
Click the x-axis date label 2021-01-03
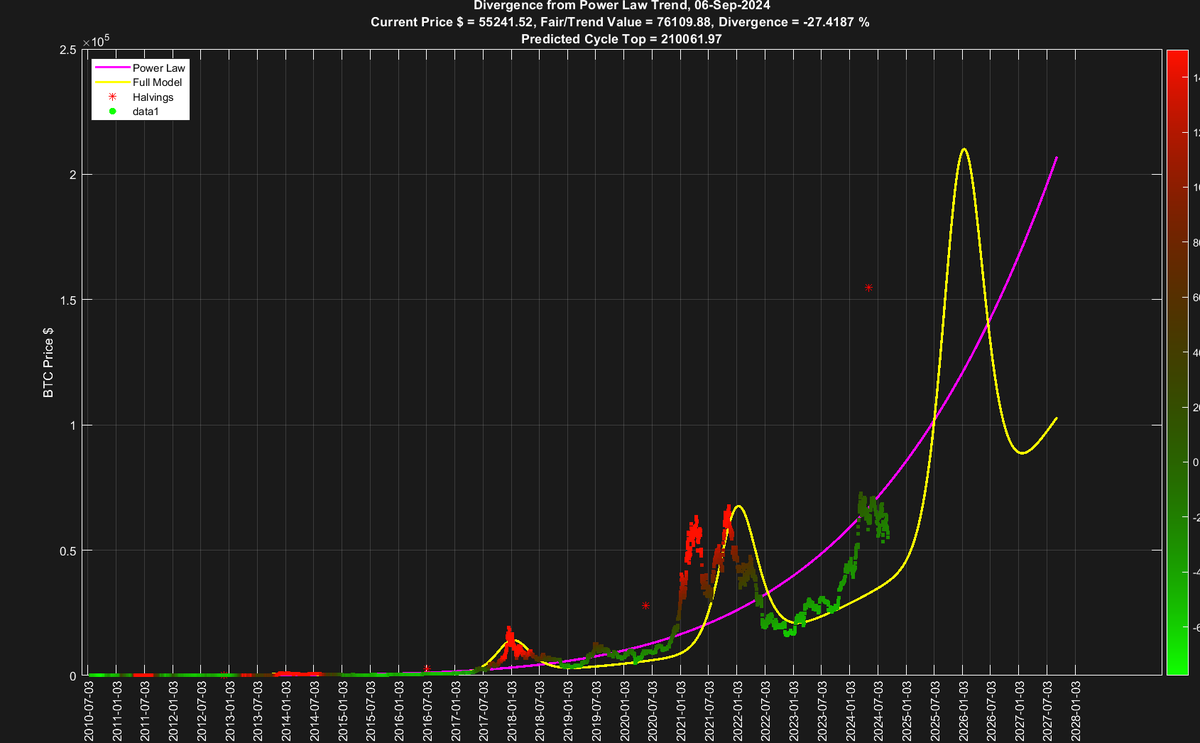681,710
